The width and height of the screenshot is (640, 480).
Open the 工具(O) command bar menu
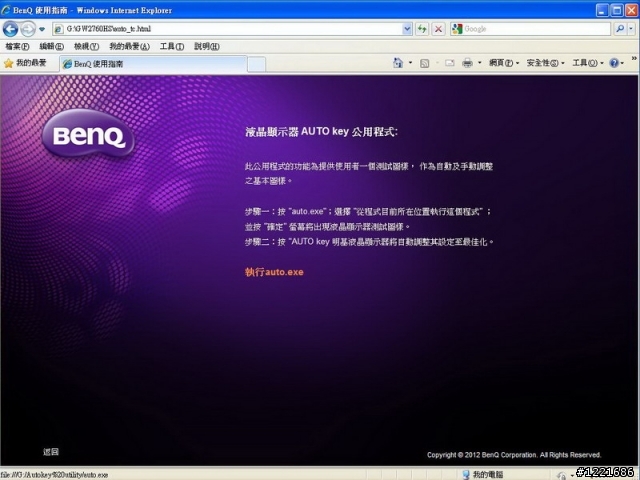coord(588,63)
